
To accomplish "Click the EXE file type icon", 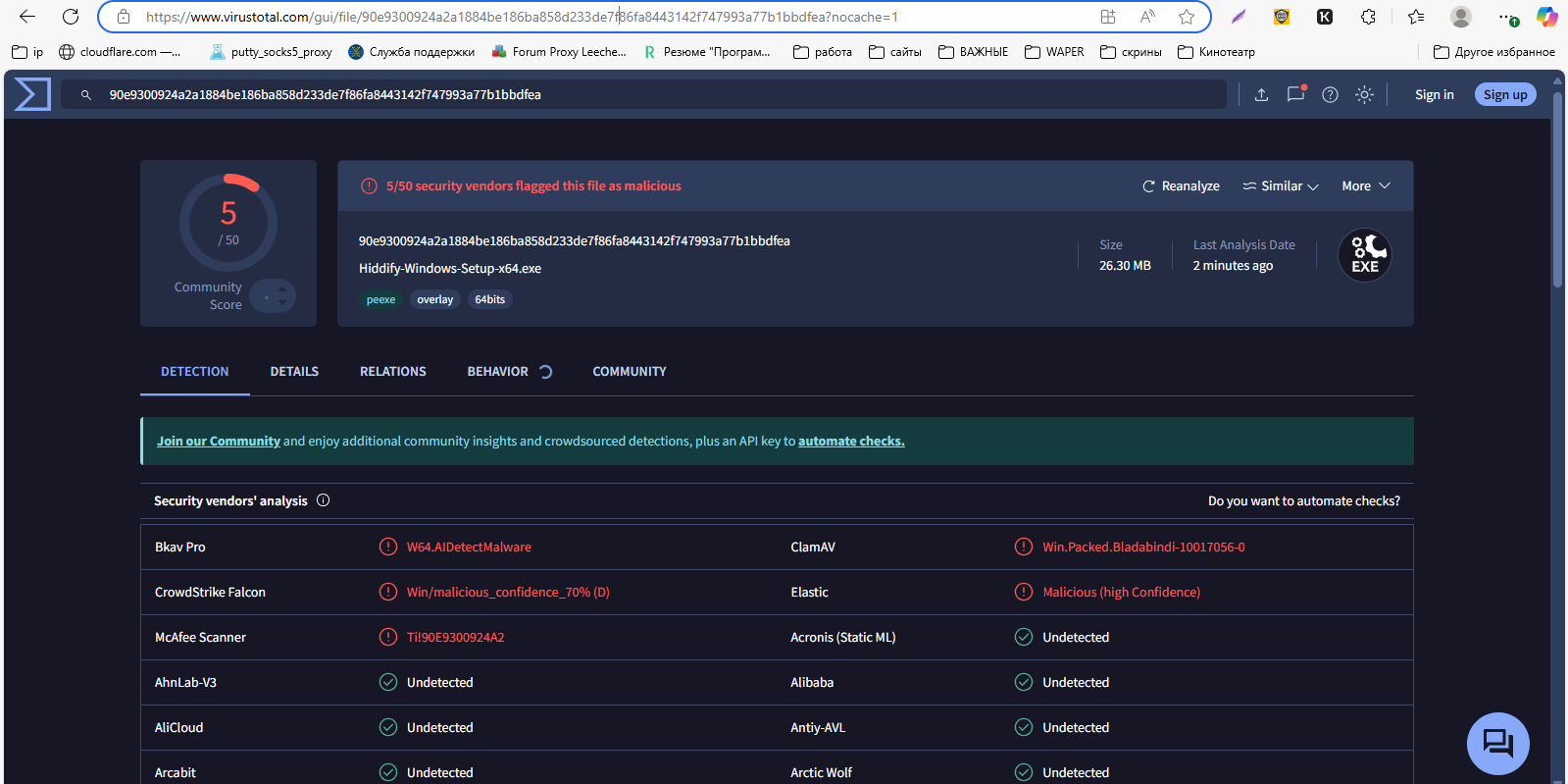I will pyautogui.click(x=1364, y=255).
